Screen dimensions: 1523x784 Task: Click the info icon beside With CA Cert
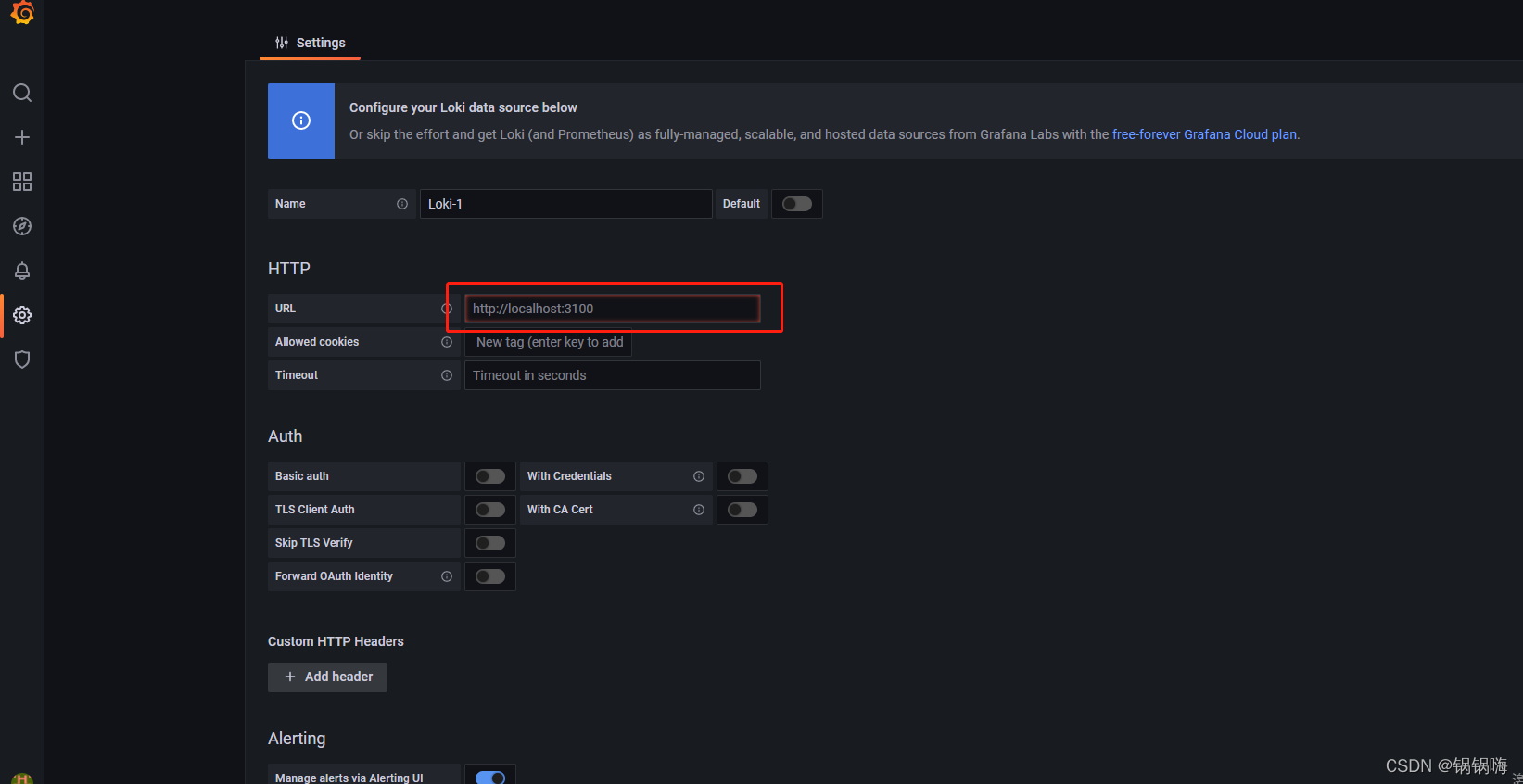(699, 510)
